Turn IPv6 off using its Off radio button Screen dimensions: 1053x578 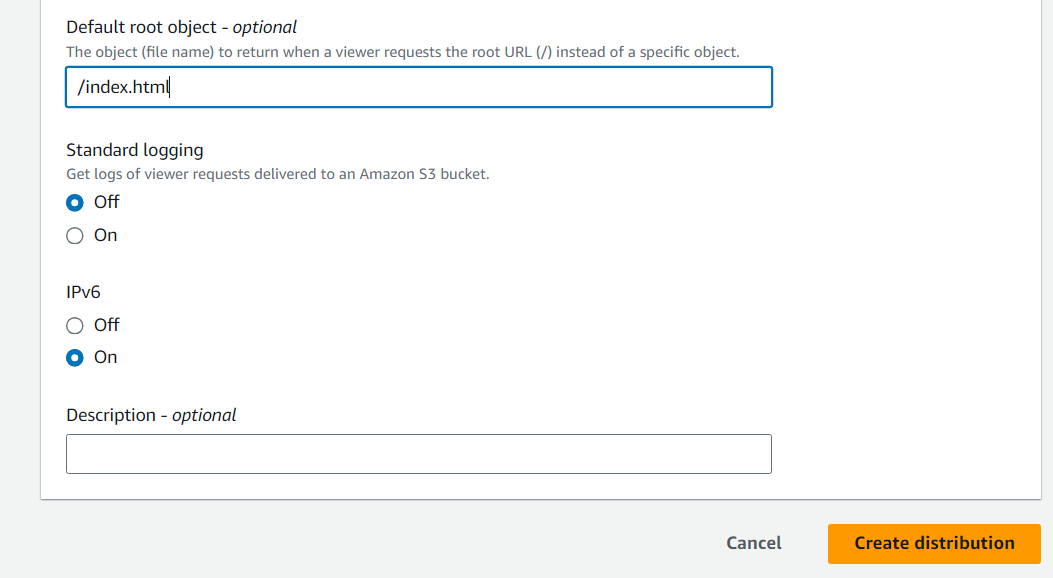(x=75, y=326)
